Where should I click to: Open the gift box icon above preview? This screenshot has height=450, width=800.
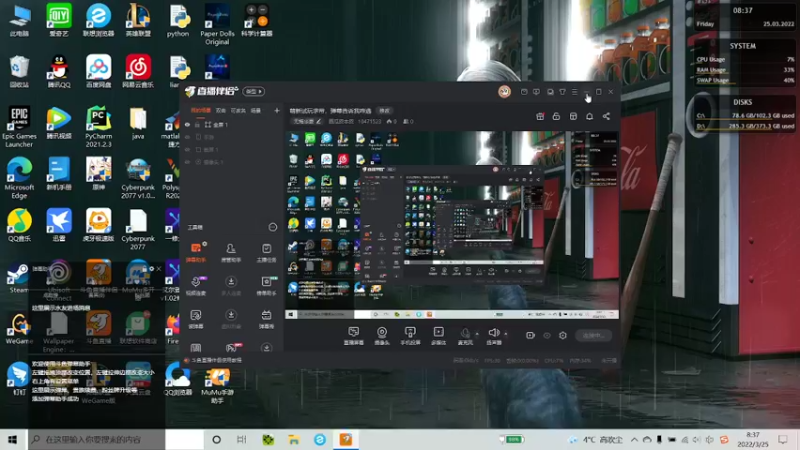(x=540, y=116)
